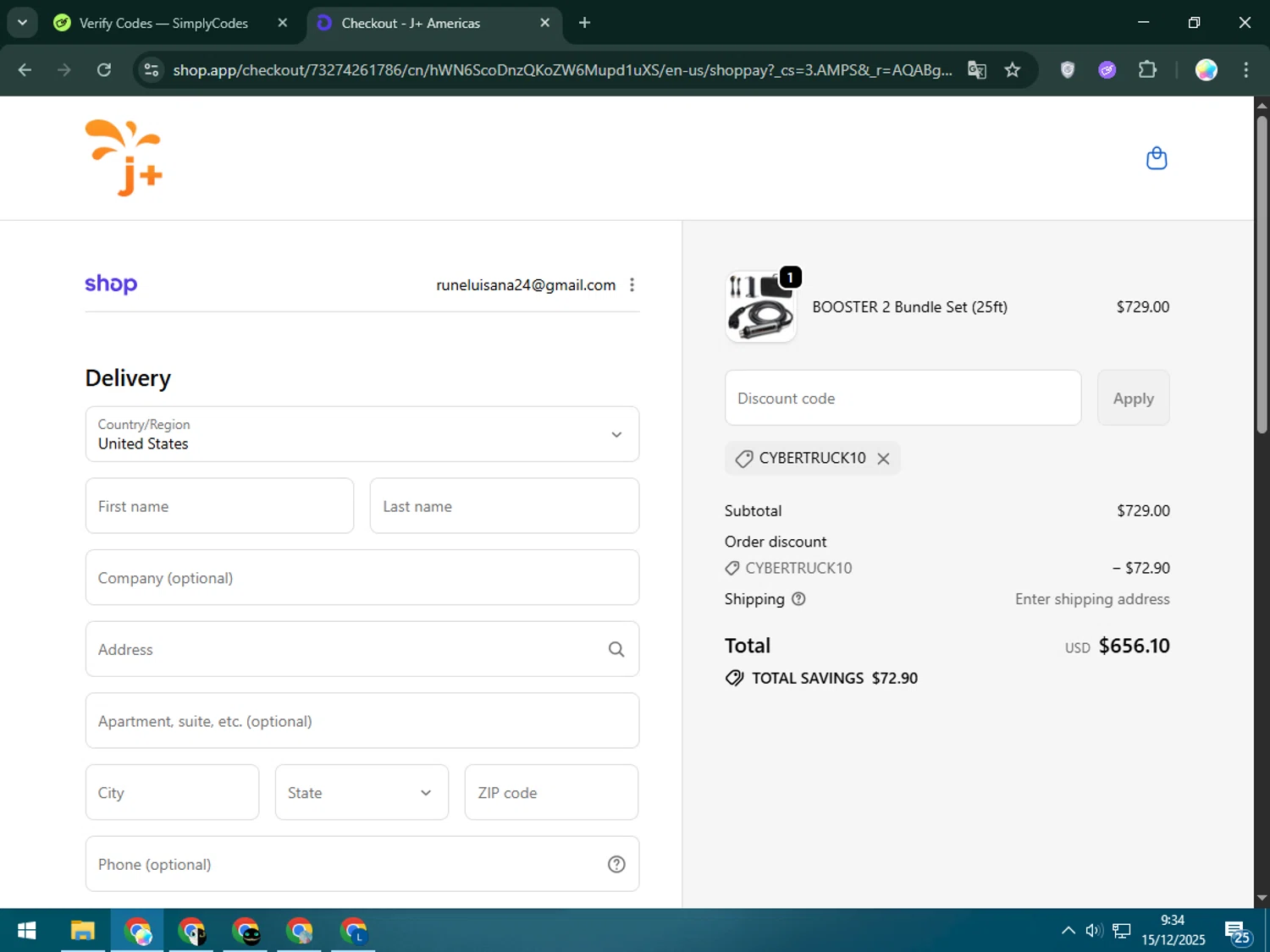Close the Verify Codes — SimplyCodes tab
The image size is (1270, 952).
tap(283, 23)
